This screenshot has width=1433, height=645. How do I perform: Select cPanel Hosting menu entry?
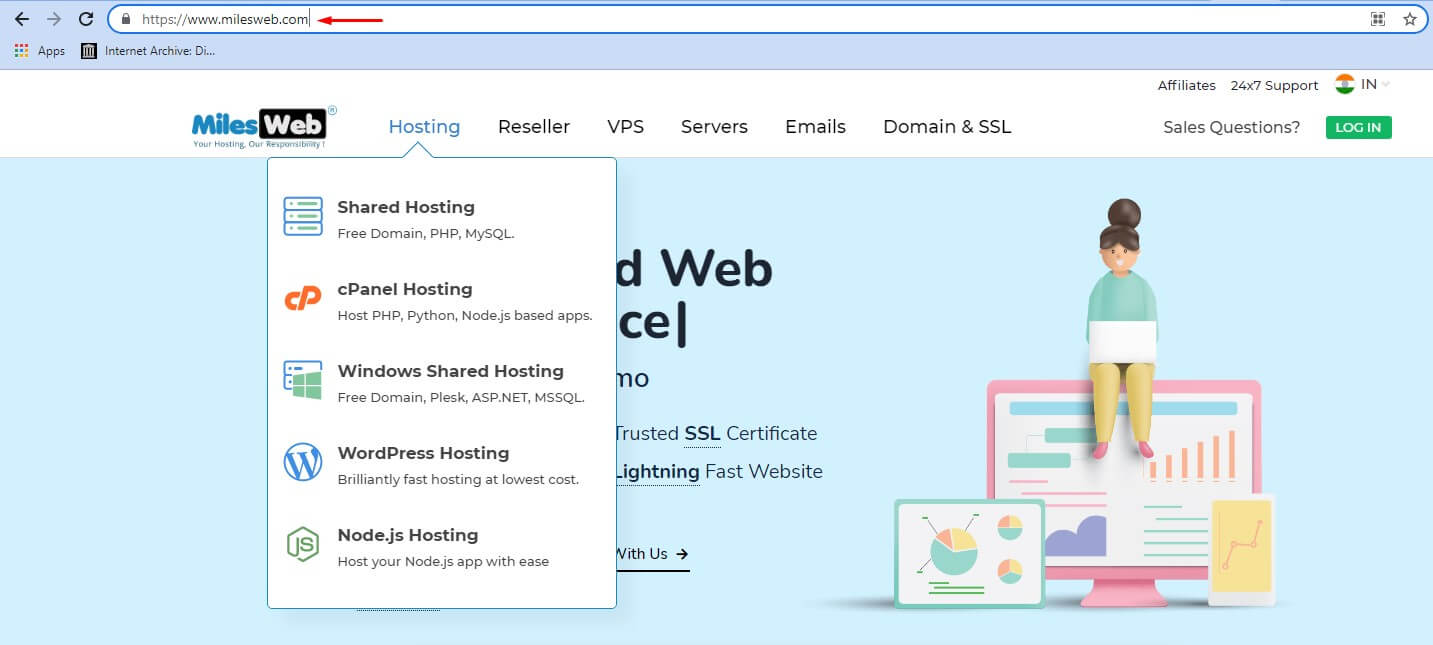(x=405, y=289)
